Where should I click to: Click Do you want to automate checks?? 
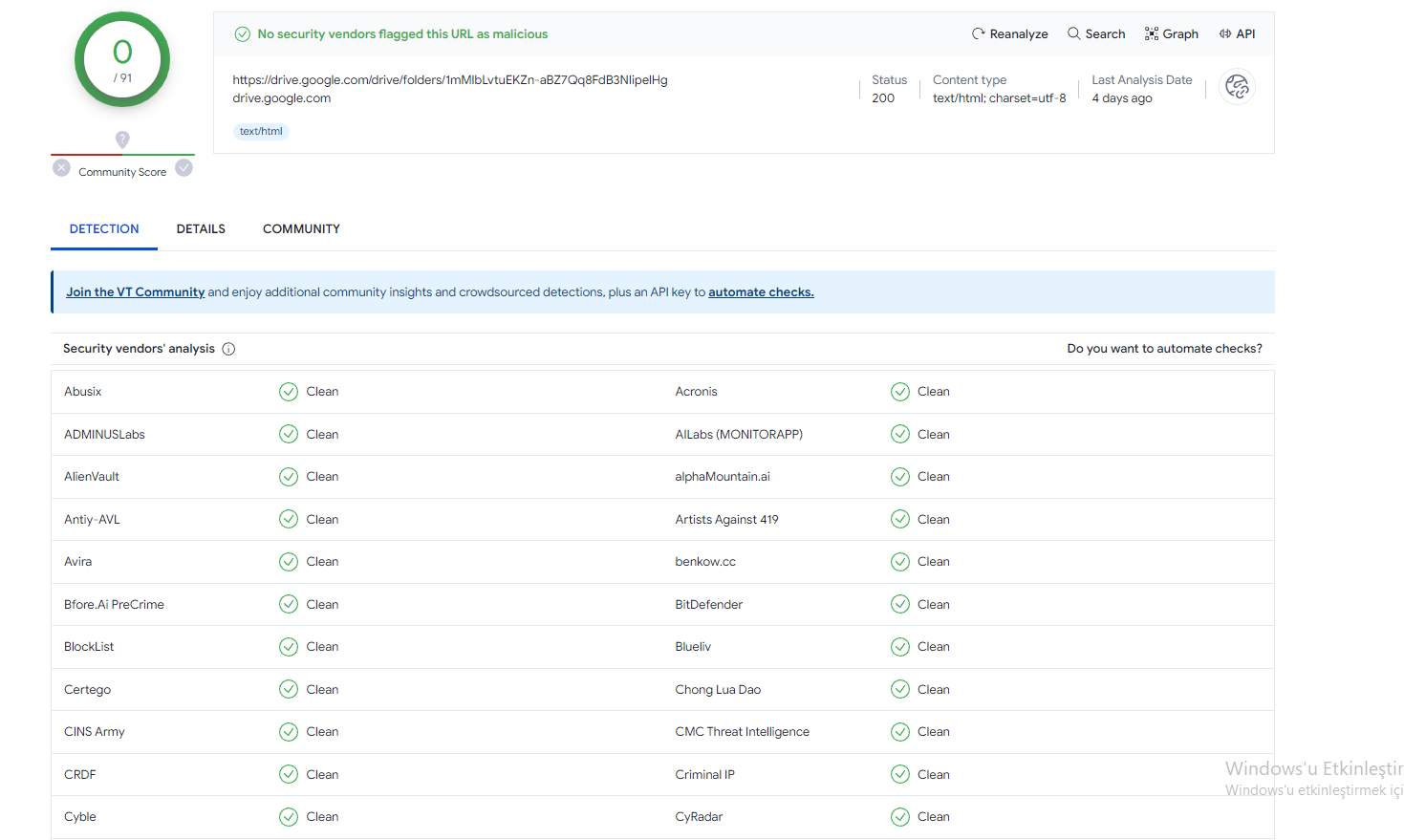1164,349
